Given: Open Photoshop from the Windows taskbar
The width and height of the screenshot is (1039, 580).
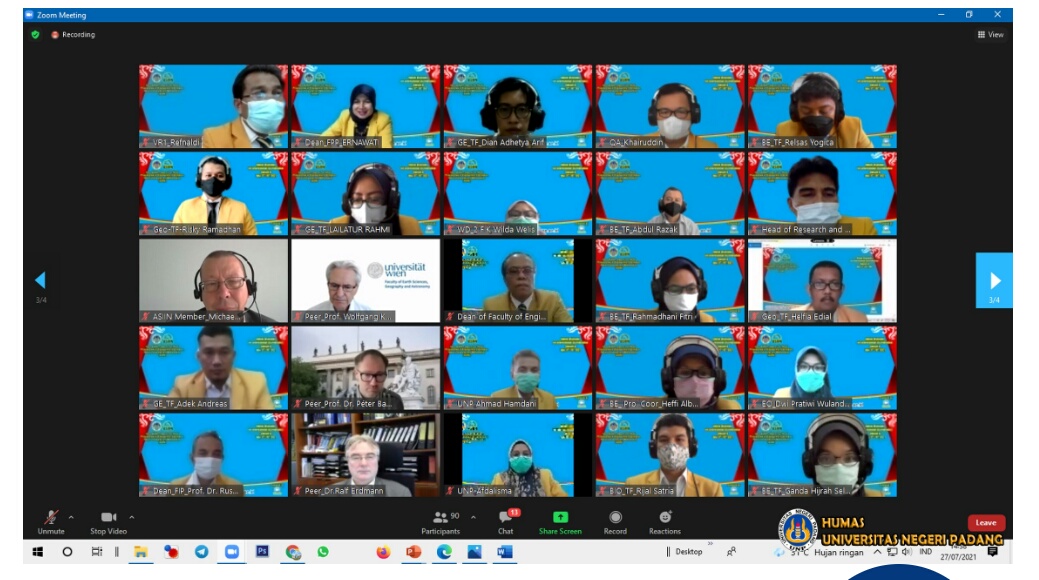Looking at the screenshot, I should (x=262, y=551).
